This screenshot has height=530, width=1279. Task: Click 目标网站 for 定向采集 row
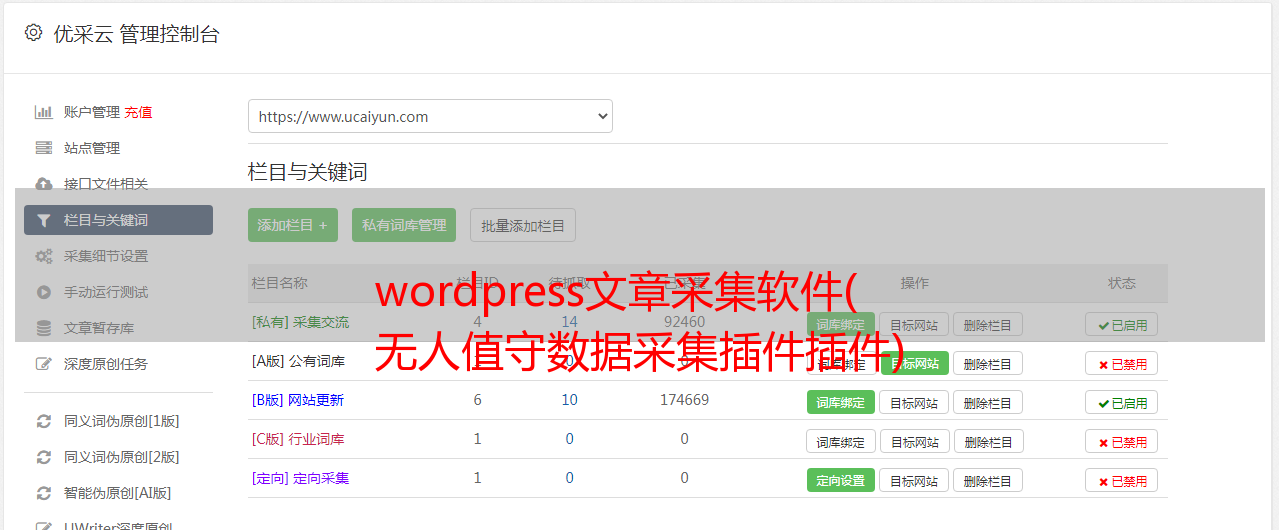coord(914,480)
